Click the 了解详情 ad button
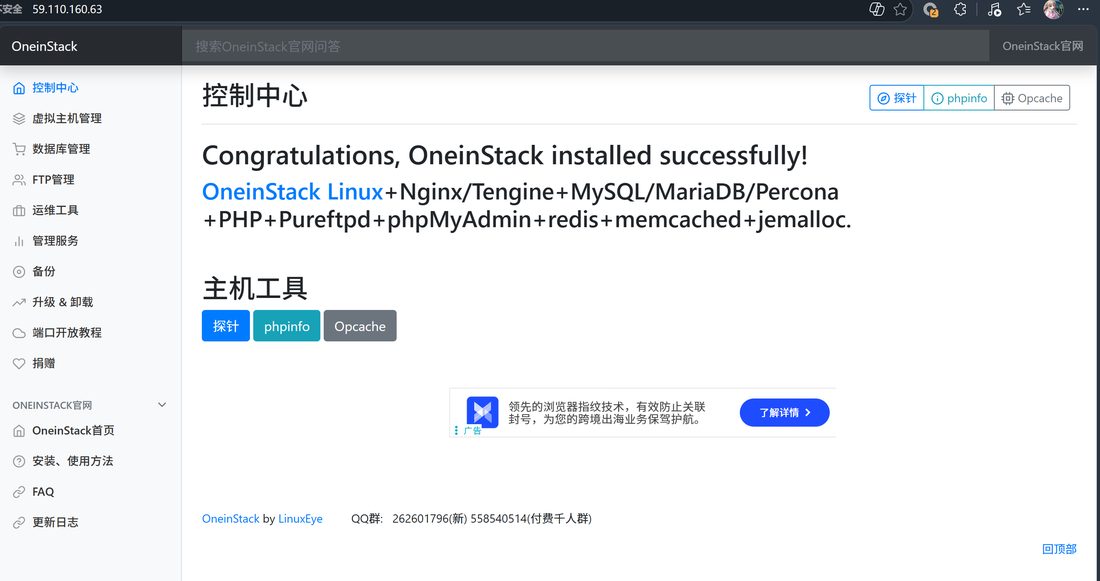Viewport: 1100px width, 581px height. [x=784, y=413]
